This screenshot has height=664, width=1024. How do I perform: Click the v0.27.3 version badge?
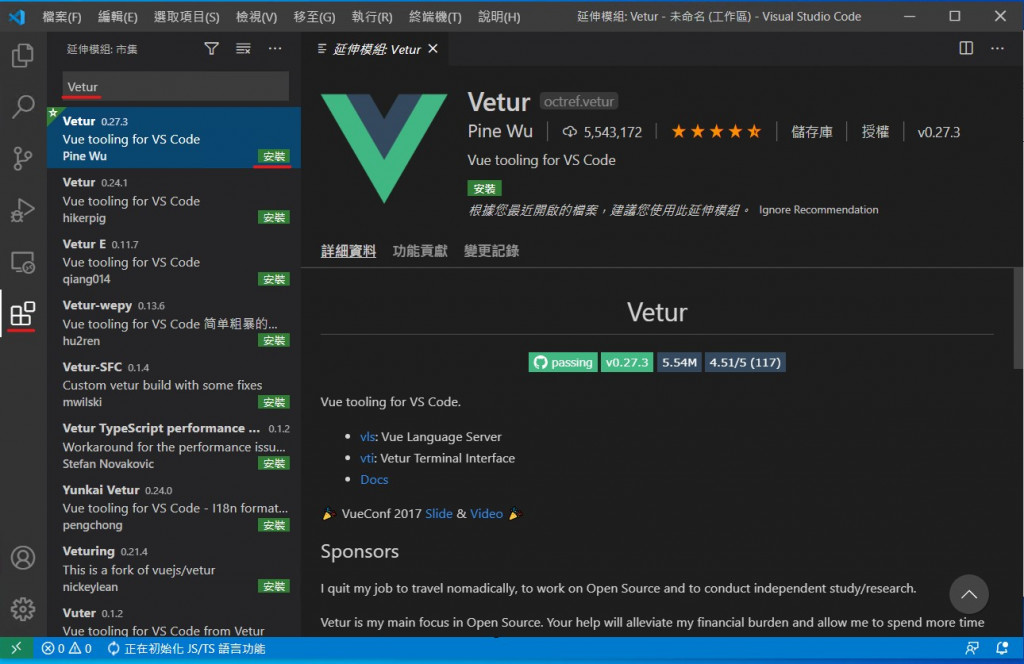click(626, 362)
